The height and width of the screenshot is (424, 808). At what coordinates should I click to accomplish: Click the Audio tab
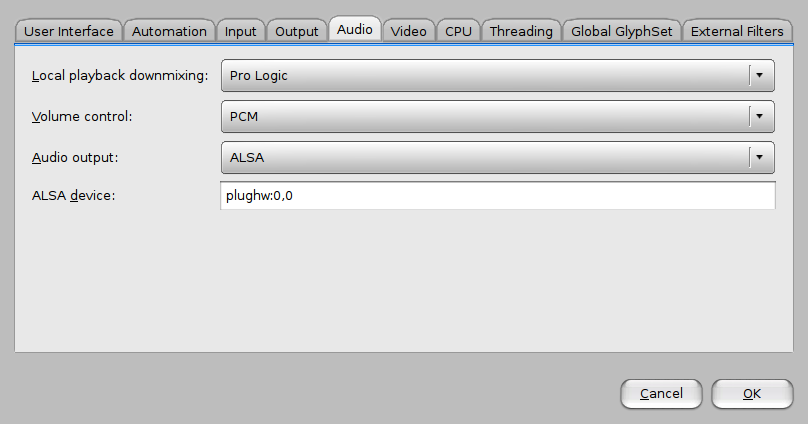[355, 29]
